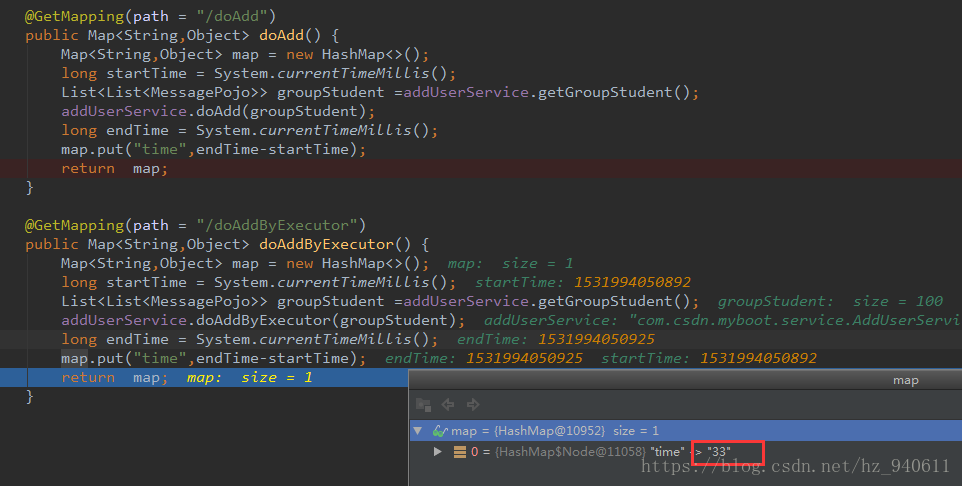Click the popup's first toolbar icon
962x486 pixels.
pyautogui.click(x=423, y=404)
